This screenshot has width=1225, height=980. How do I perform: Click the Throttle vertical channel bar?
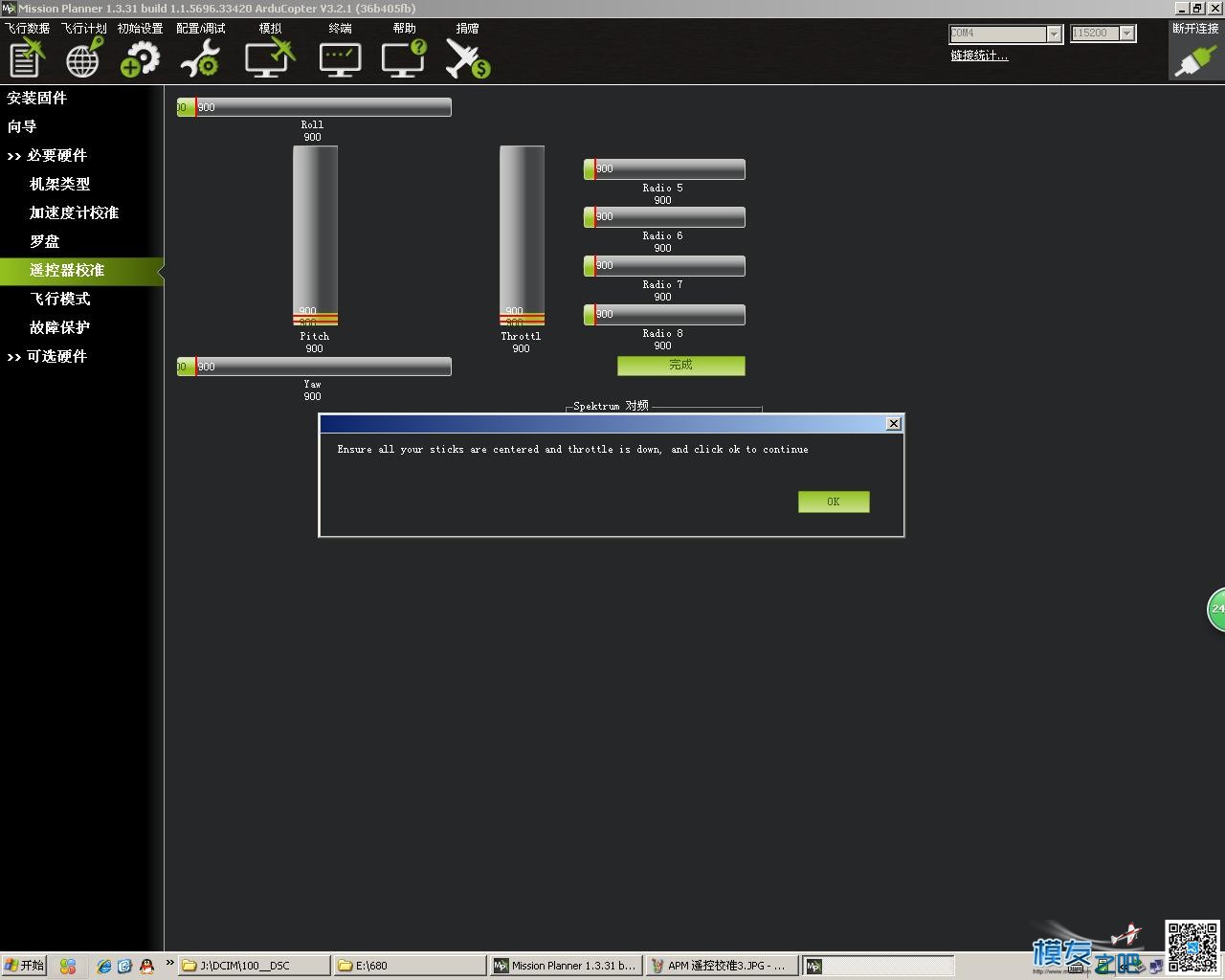[x=522, y=235]
